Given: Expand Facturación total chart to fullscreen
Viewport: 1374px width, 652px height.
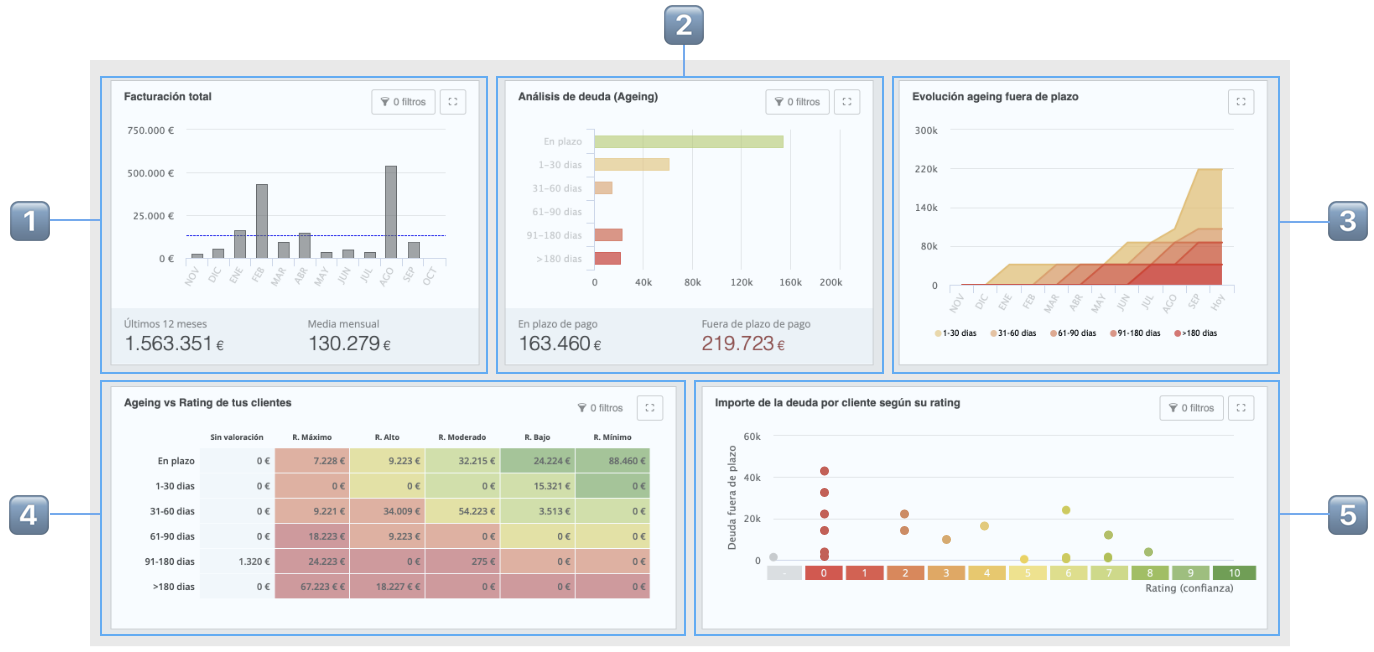Looking at the screenshot, I should click(x=452, y=101).
